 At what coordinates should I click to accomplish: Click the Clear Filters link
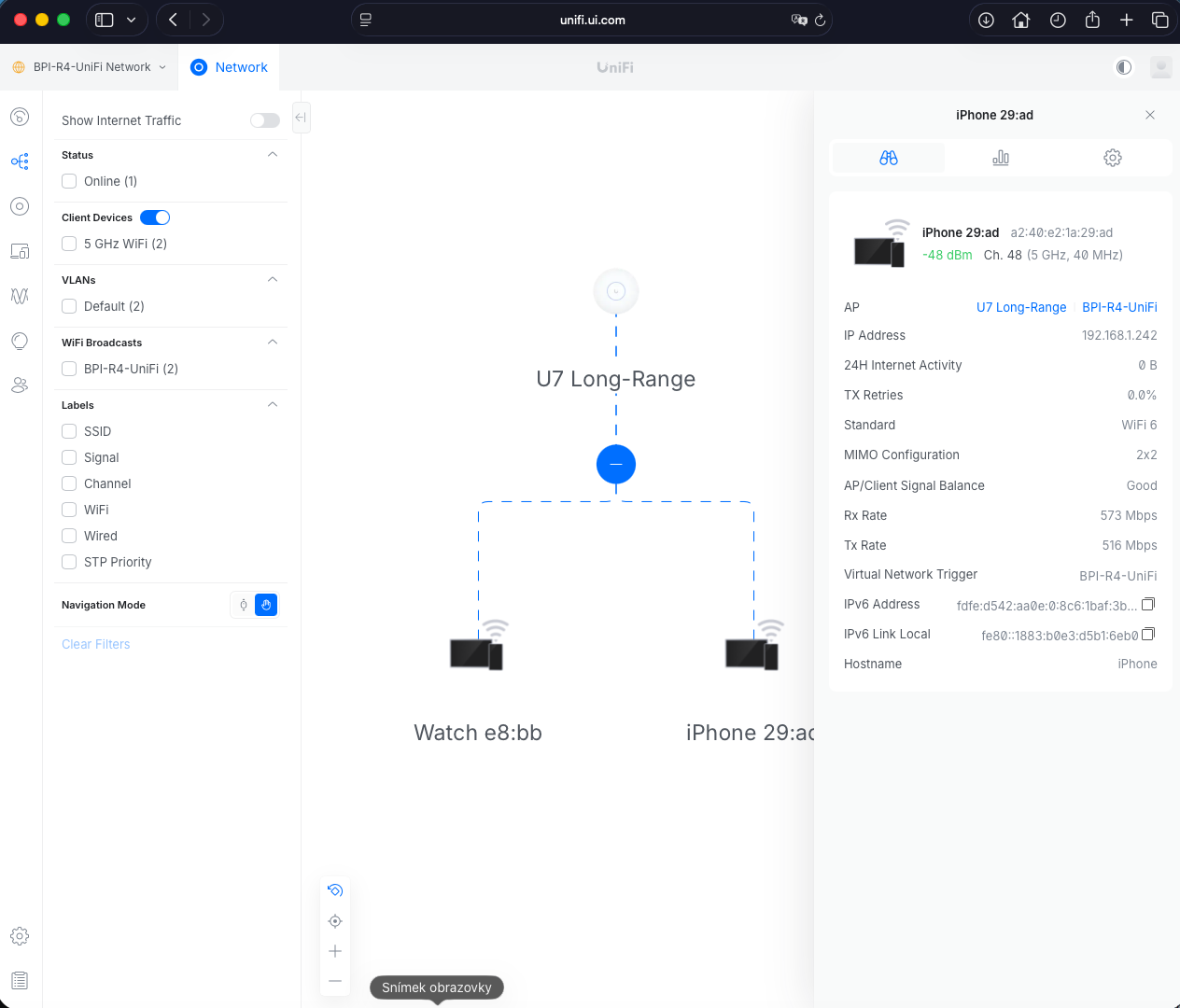95,644
